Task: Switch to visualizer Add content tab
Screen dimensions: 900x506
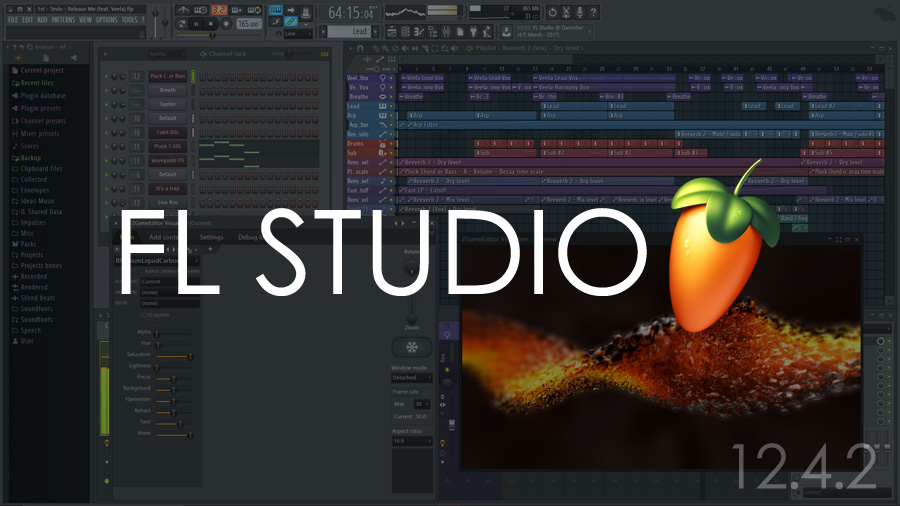Action: click(164, 237)
